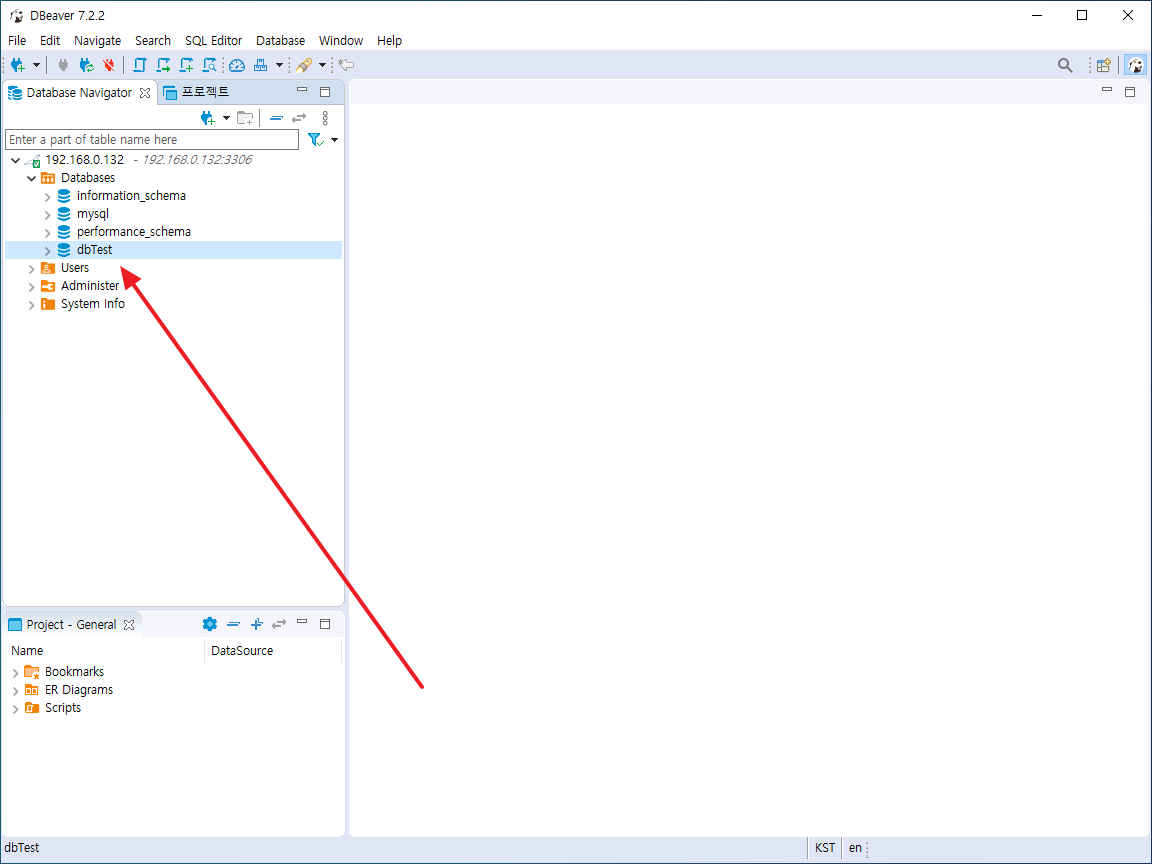The height and width of the screenshot is (864, 1152).
Task: Click the red Disconnect plug icon
Action: [109, 65]
